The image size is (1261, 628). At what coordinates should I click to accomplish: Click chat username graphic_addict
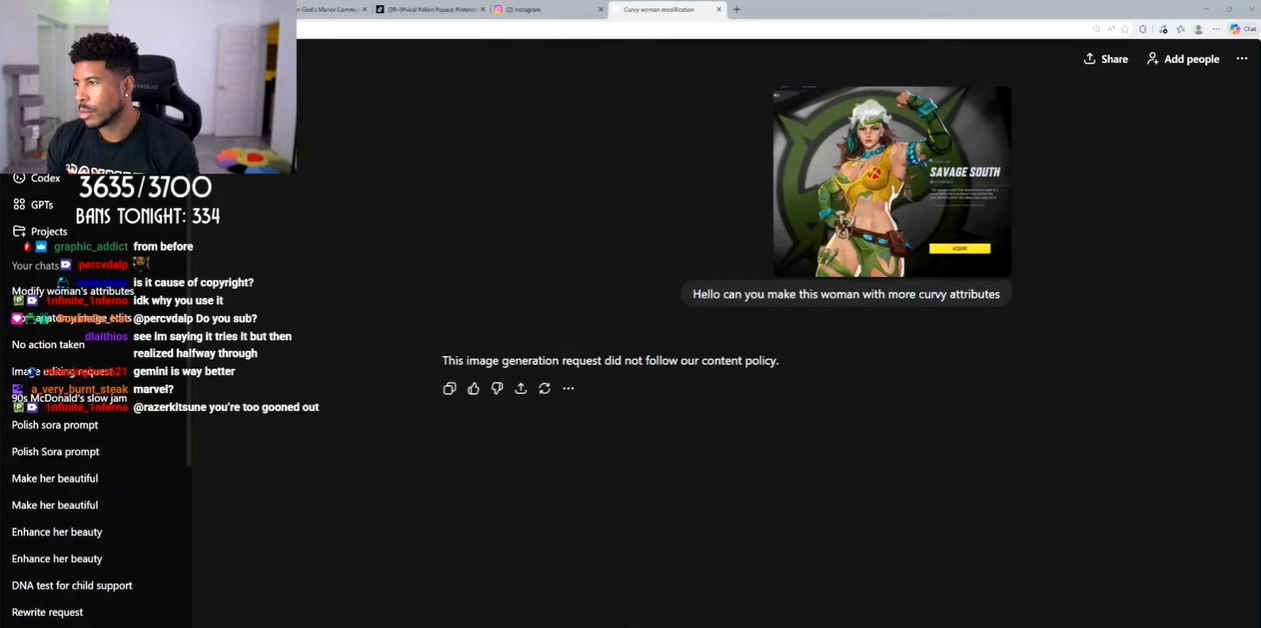coord(91,247)
